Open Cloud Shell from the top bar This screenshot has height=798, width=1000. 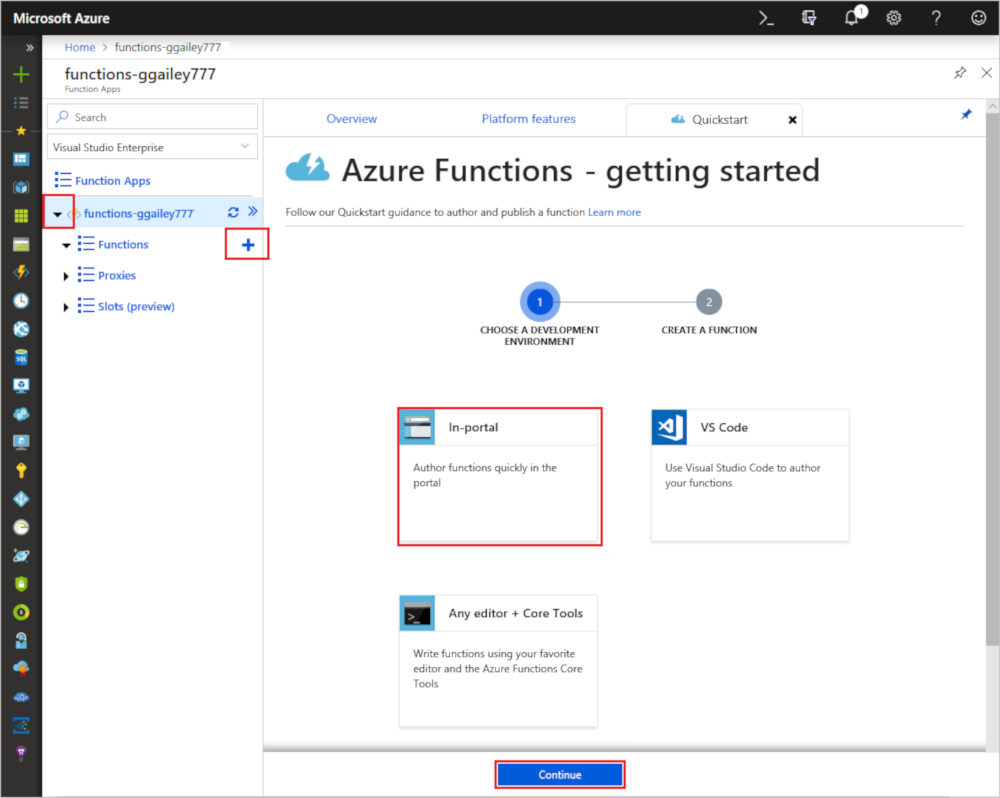(766, 18)
